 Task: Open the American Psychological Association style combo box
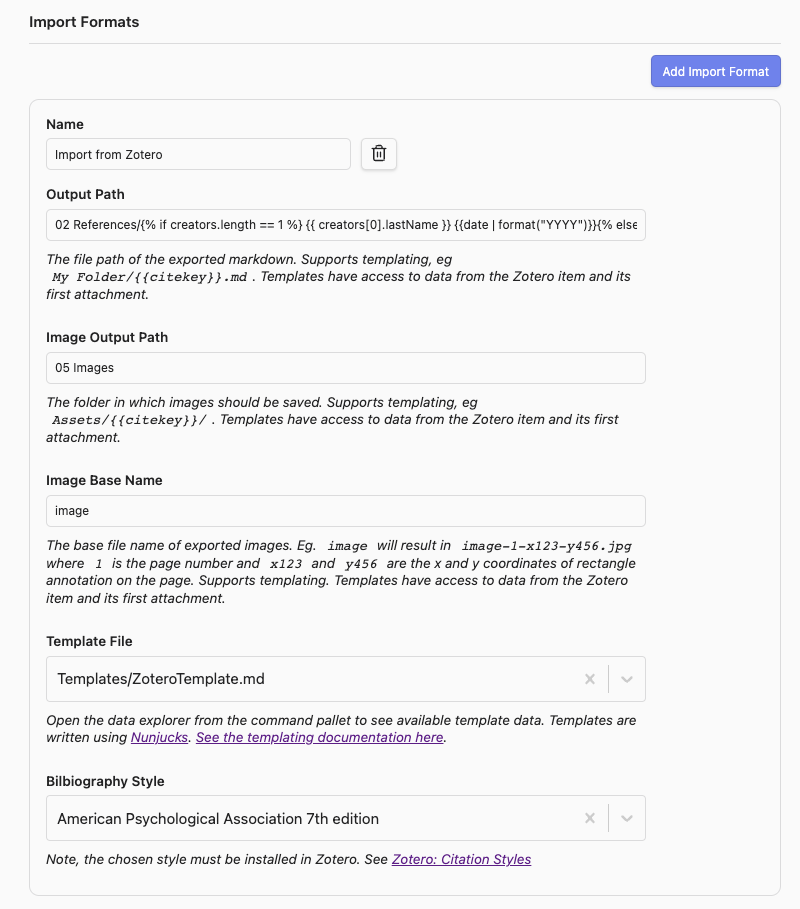tap(310, 818)
